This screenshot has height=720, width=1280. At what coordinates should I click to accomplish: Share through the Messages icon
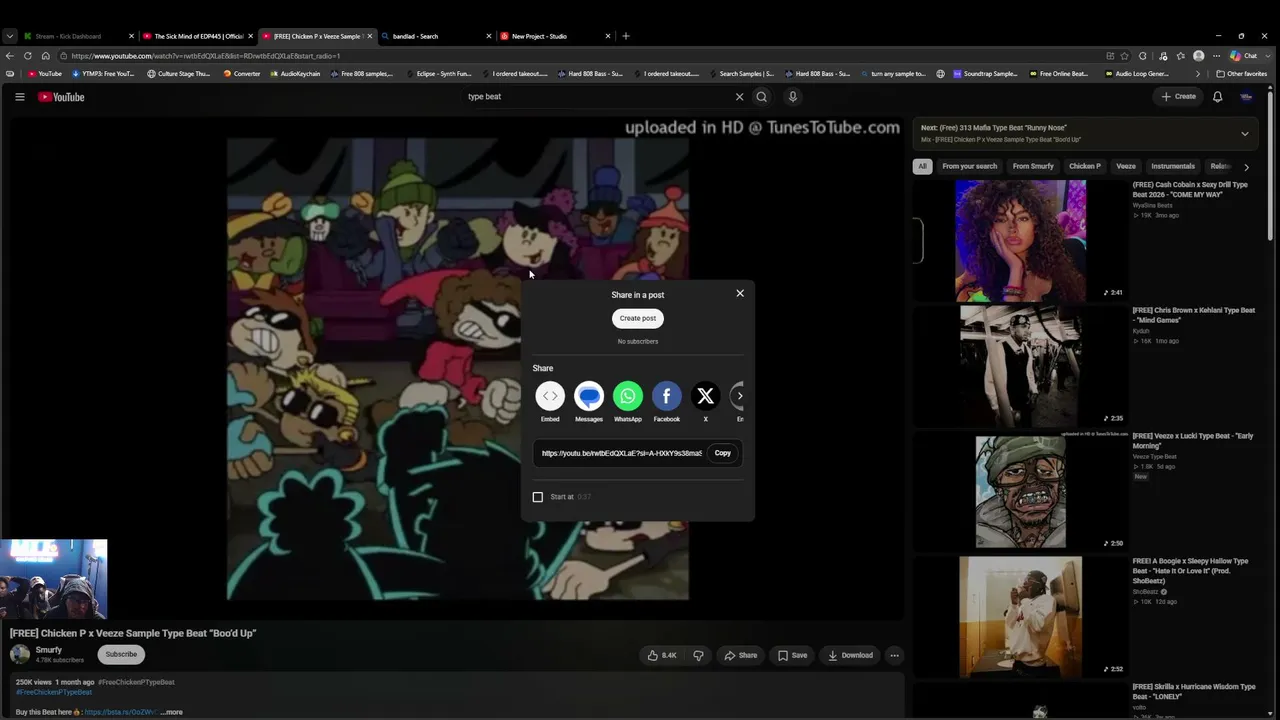coord(589,396)
